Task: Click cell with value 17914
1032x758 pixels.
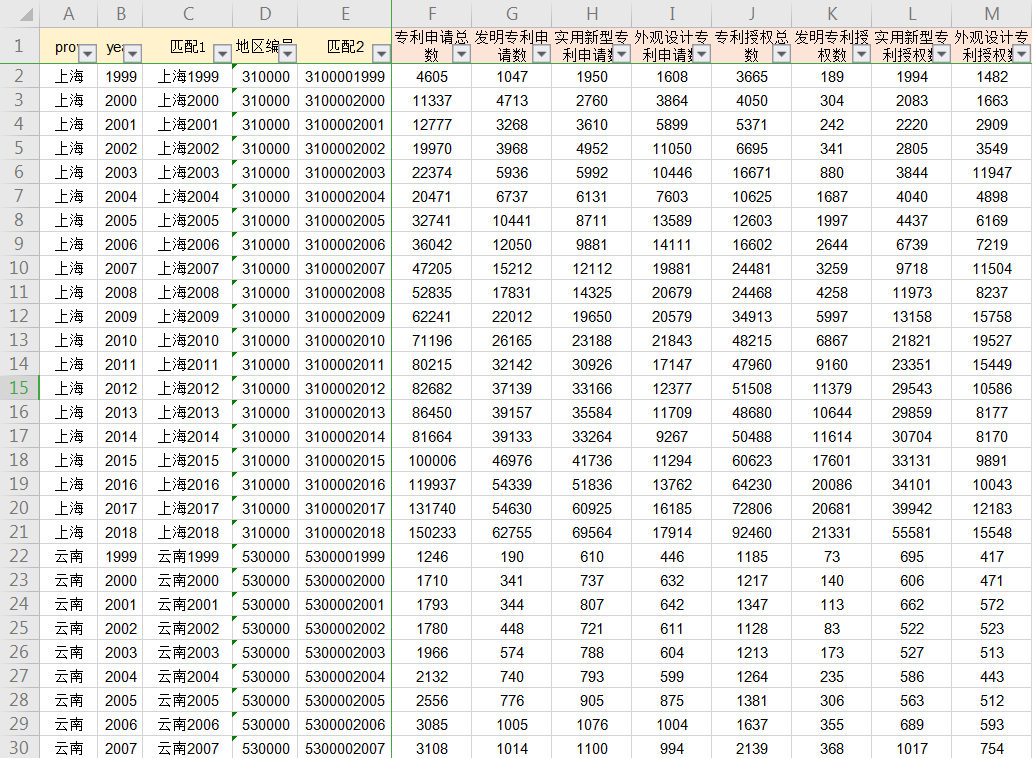Action: click(672, 532)
